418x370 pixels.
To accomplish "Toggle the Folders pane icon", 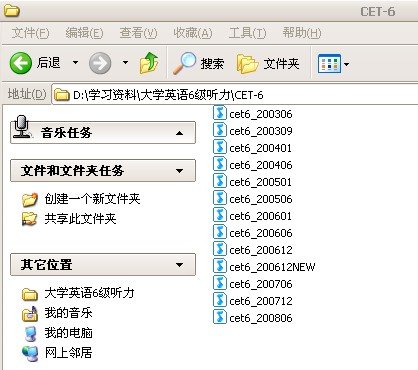I will (x=247, y=63).
